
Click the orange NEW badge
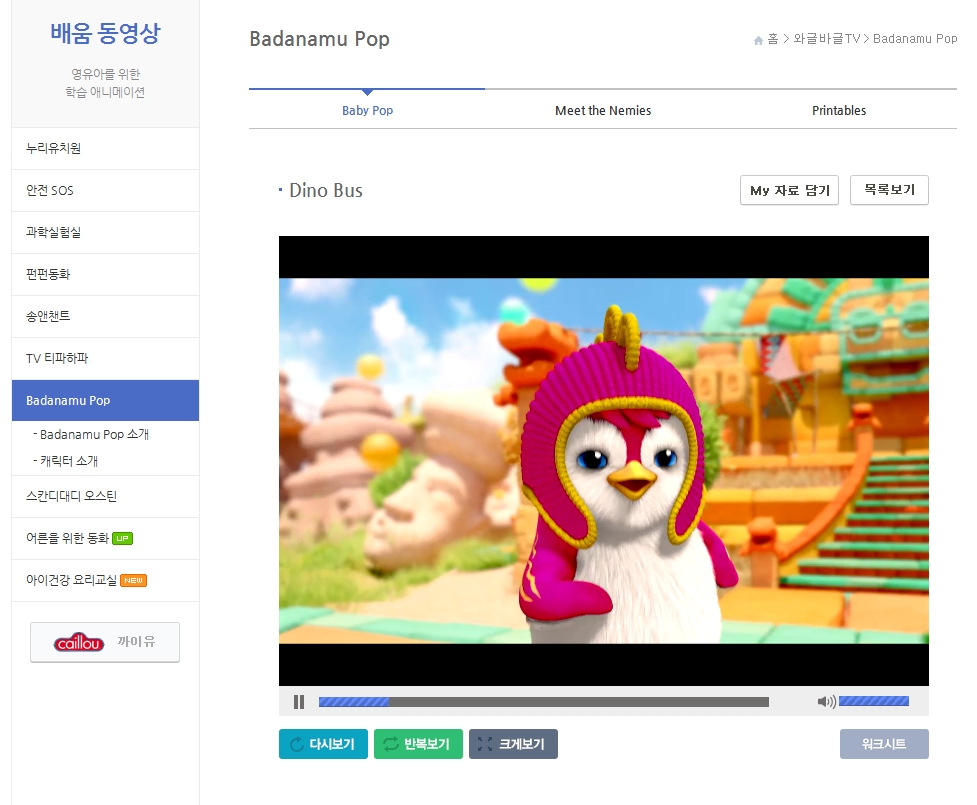click(x=133, y=581)
